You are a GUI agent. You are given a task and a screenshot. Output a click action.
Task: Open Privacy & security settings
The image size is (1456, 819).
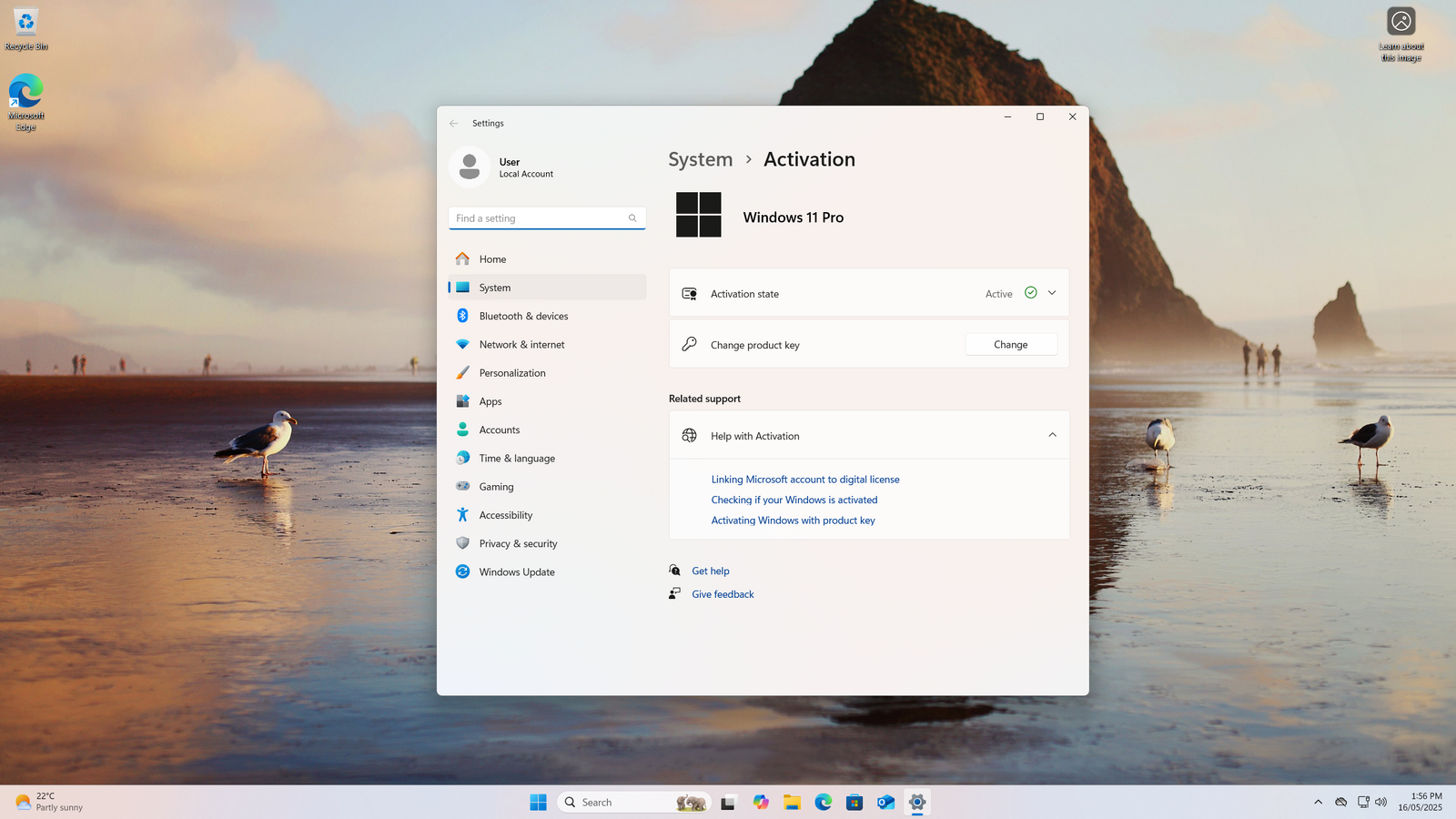[547, 543]
